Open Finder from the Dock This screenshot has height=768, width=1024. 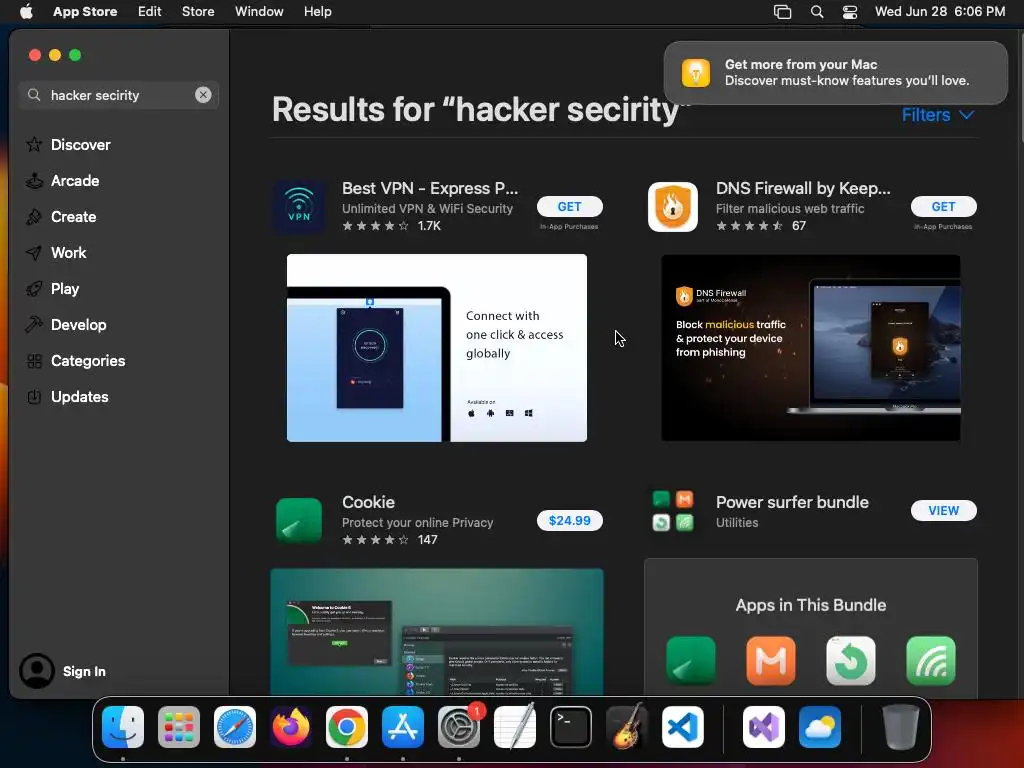click(x=123, y=727)
